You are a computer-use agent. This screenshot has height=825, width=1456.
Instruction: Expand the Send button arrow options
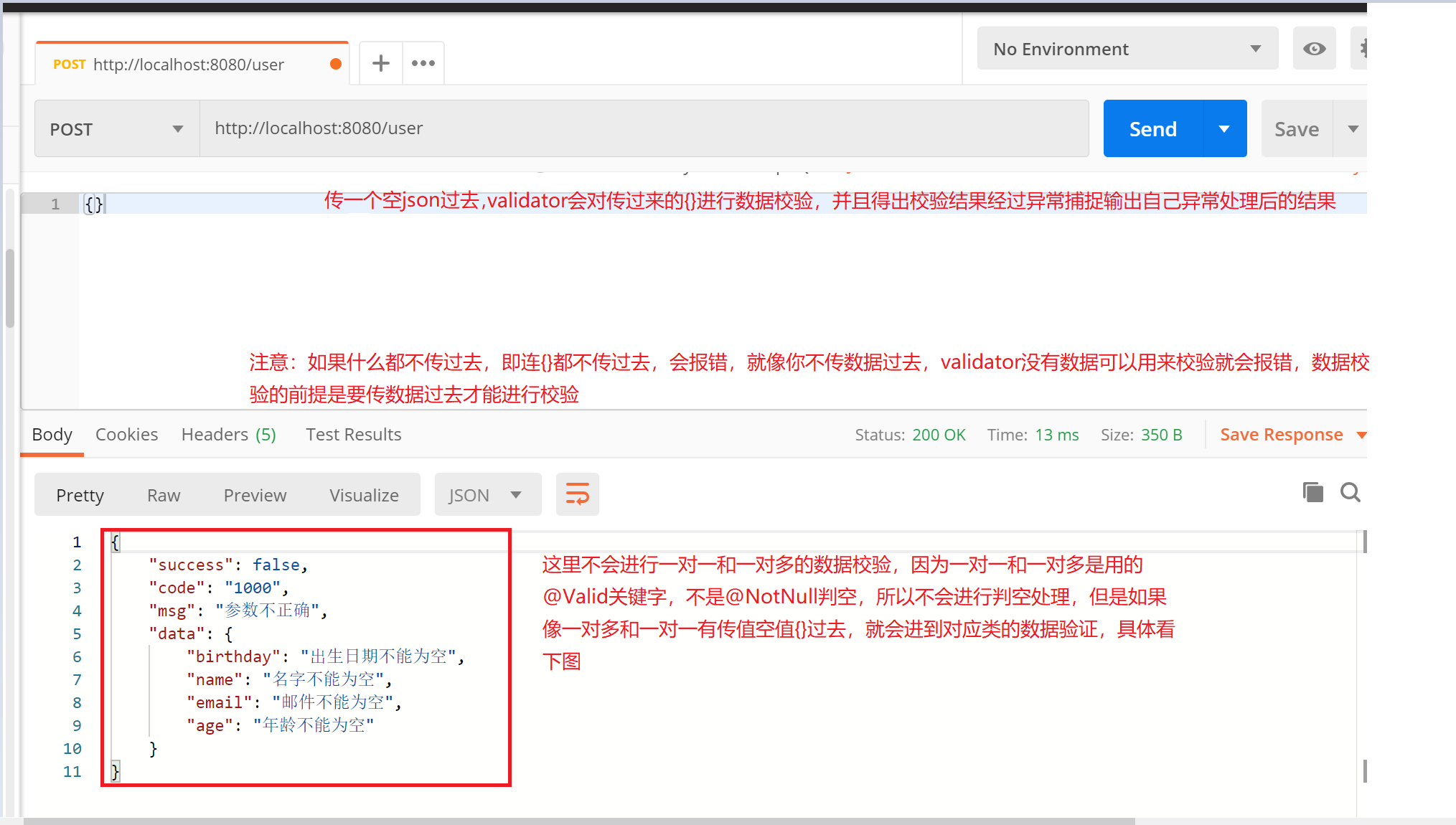(x=1224, y=129)
